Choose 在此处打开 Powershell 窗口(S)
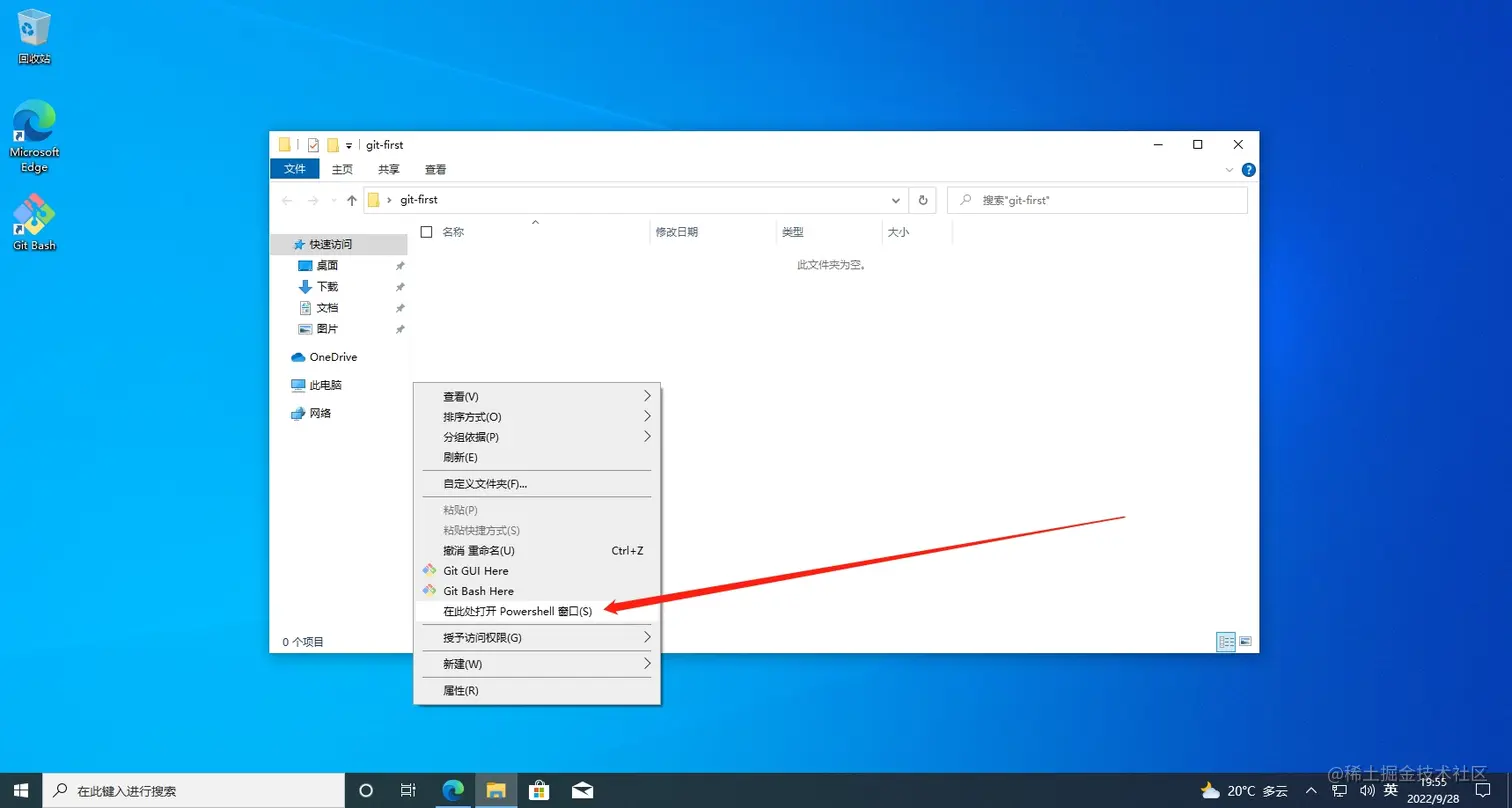1512x808 pixels. [x=537, y=611]
